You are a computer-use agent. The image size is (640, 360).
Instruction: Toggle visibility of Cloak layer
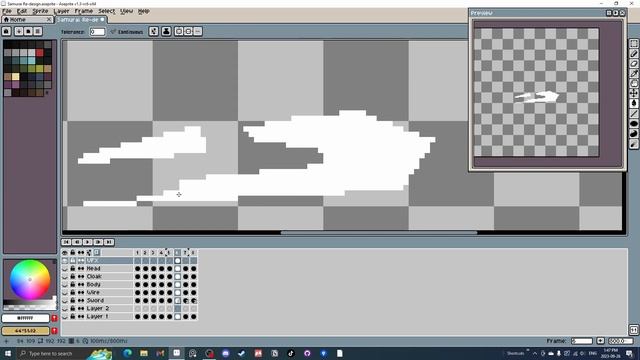(65, 276)
